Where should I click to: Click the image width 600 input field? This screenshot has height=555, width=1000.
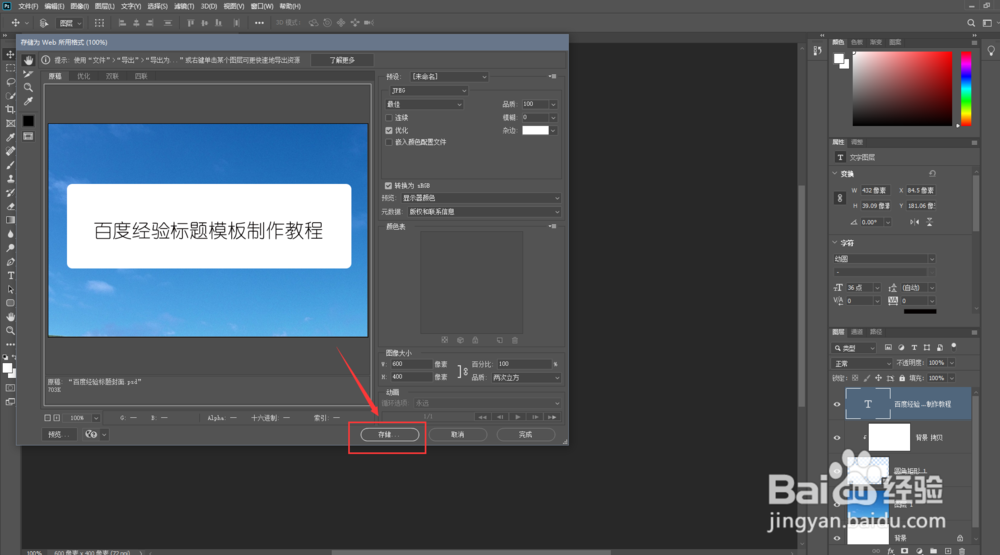(x=411, y=364)
